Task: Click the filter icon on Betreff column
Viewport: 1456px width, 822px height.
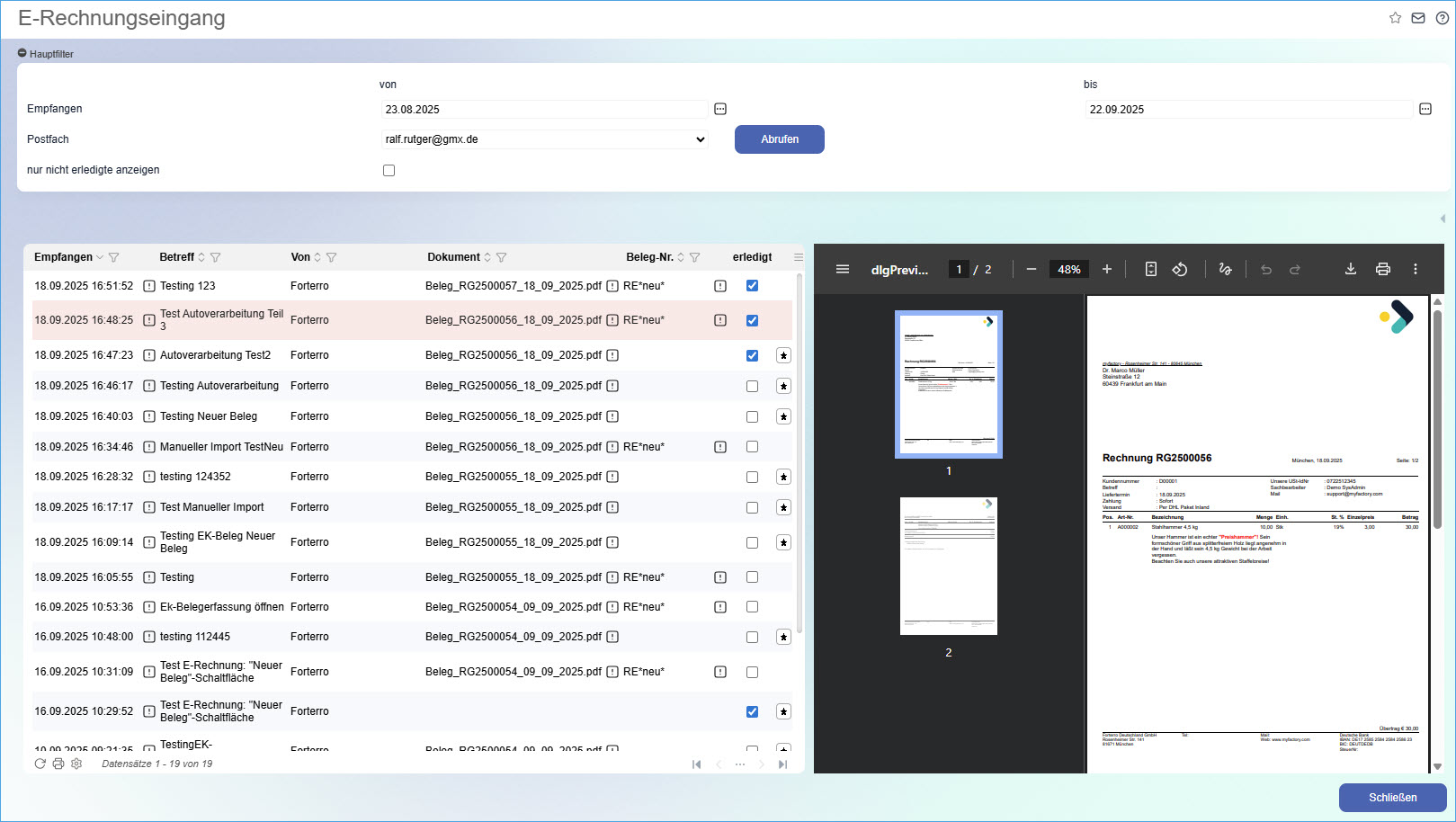Action: [216, 257]
